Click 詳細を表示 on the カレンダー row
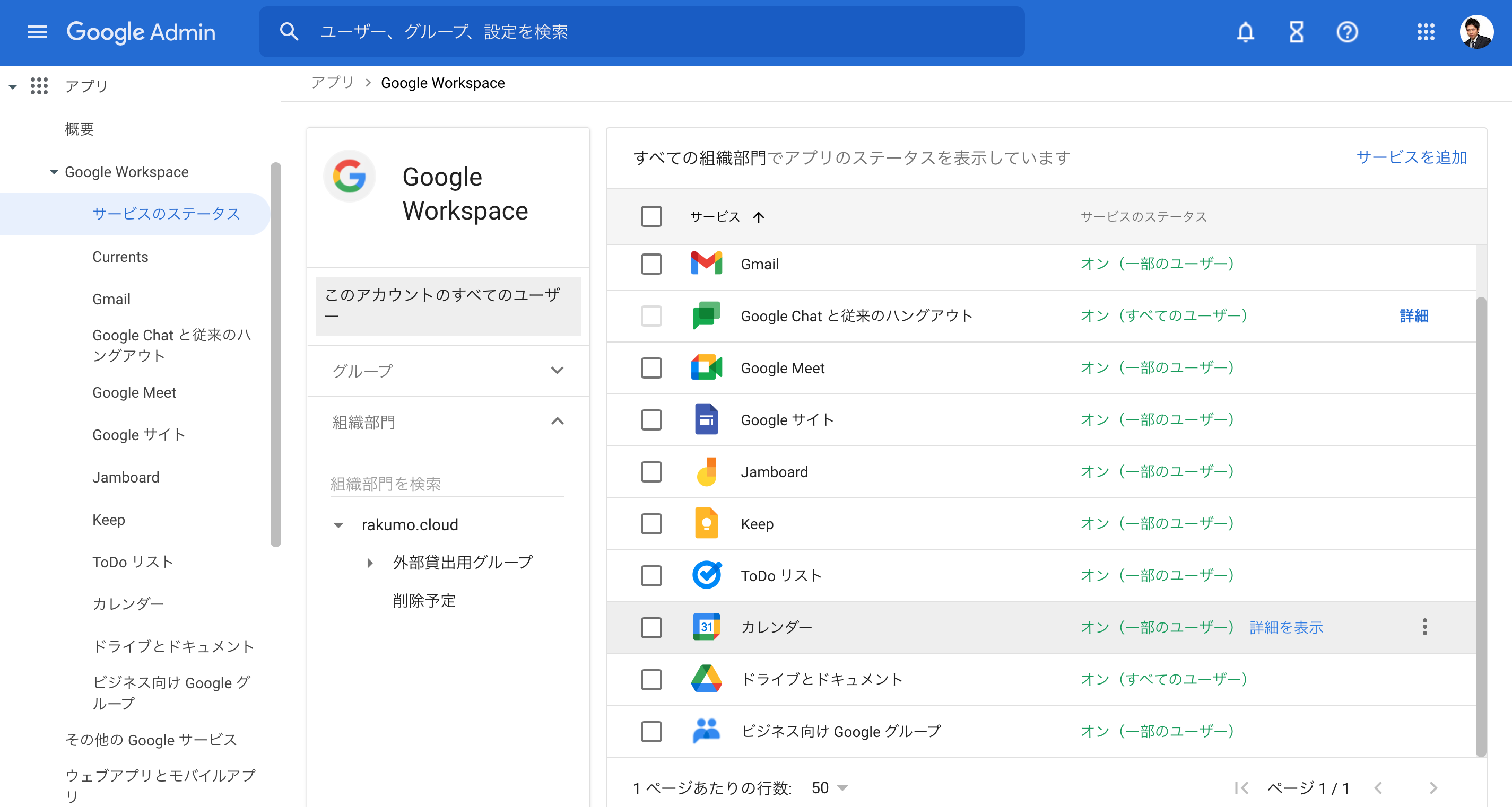The width and height of the screenshot is (1512, 807). (x=1285, y=628)
